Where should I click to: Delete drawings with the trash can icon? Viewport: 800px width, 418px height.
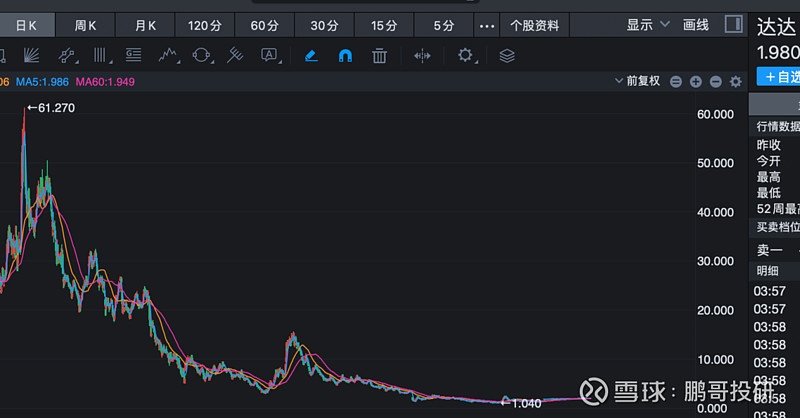pyautogui.click(x=379, y=55)
